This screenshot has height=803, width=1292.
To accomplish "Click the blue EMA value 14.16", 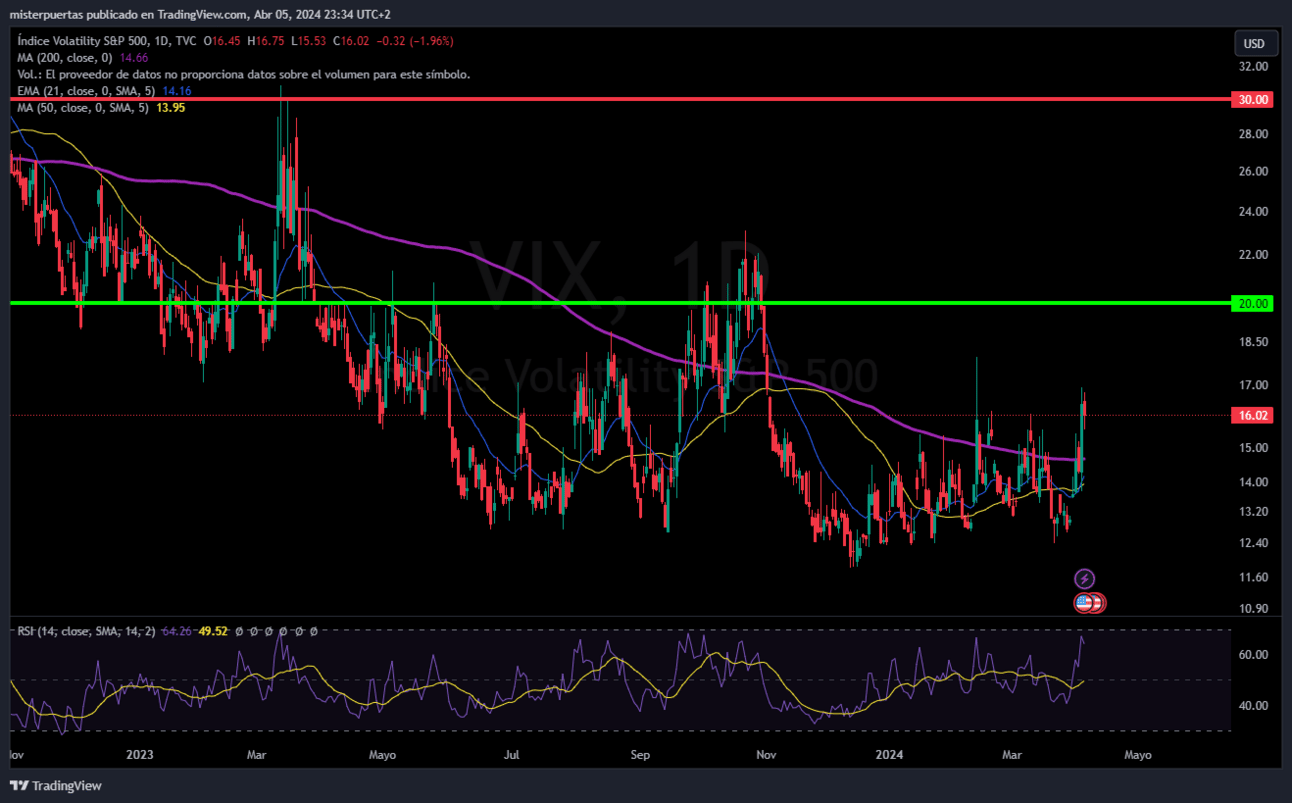I will 177,91.
